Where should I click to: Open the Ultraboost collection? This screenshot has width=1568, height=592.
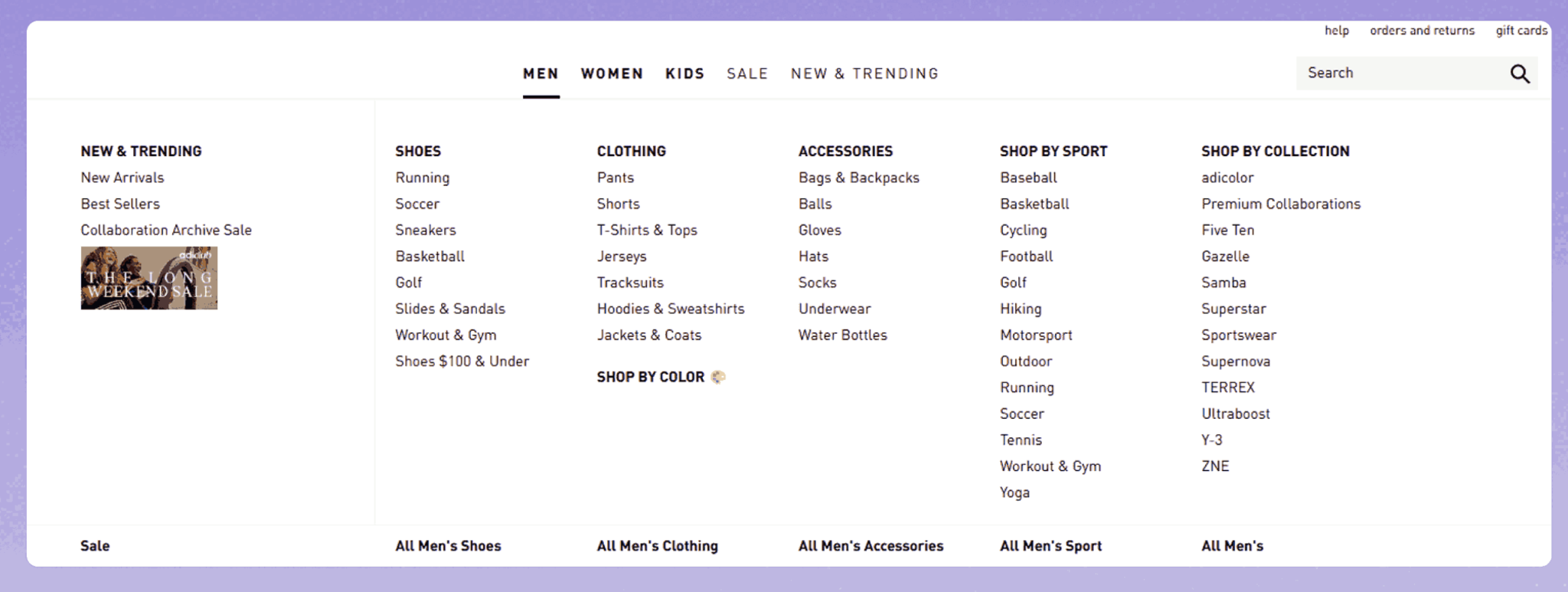pos(1236,414)
